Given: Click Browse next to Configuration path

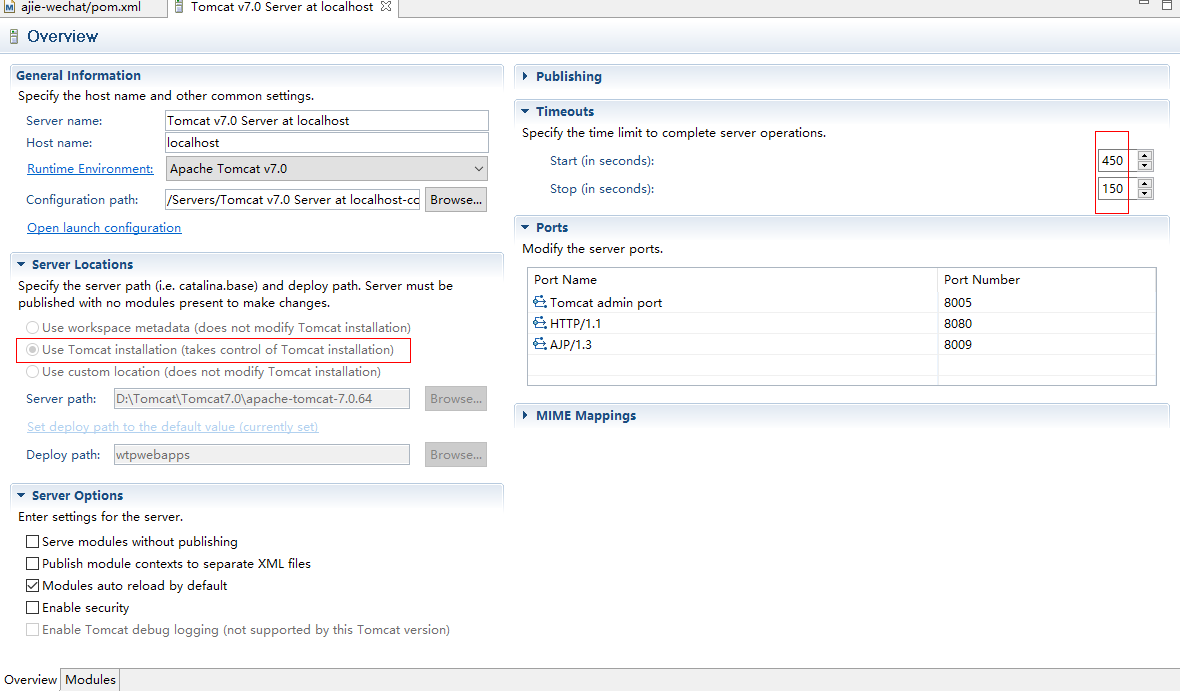Looking at the screenshot, I should tap(456, 199).
